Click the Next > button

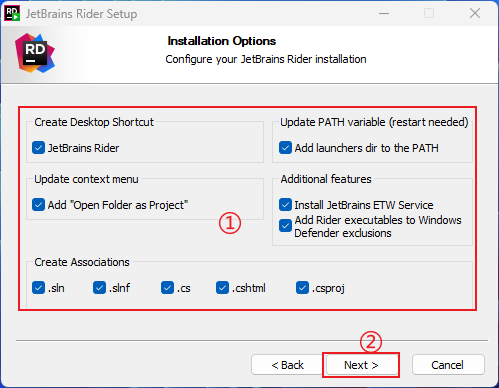(x=361, y=365)
